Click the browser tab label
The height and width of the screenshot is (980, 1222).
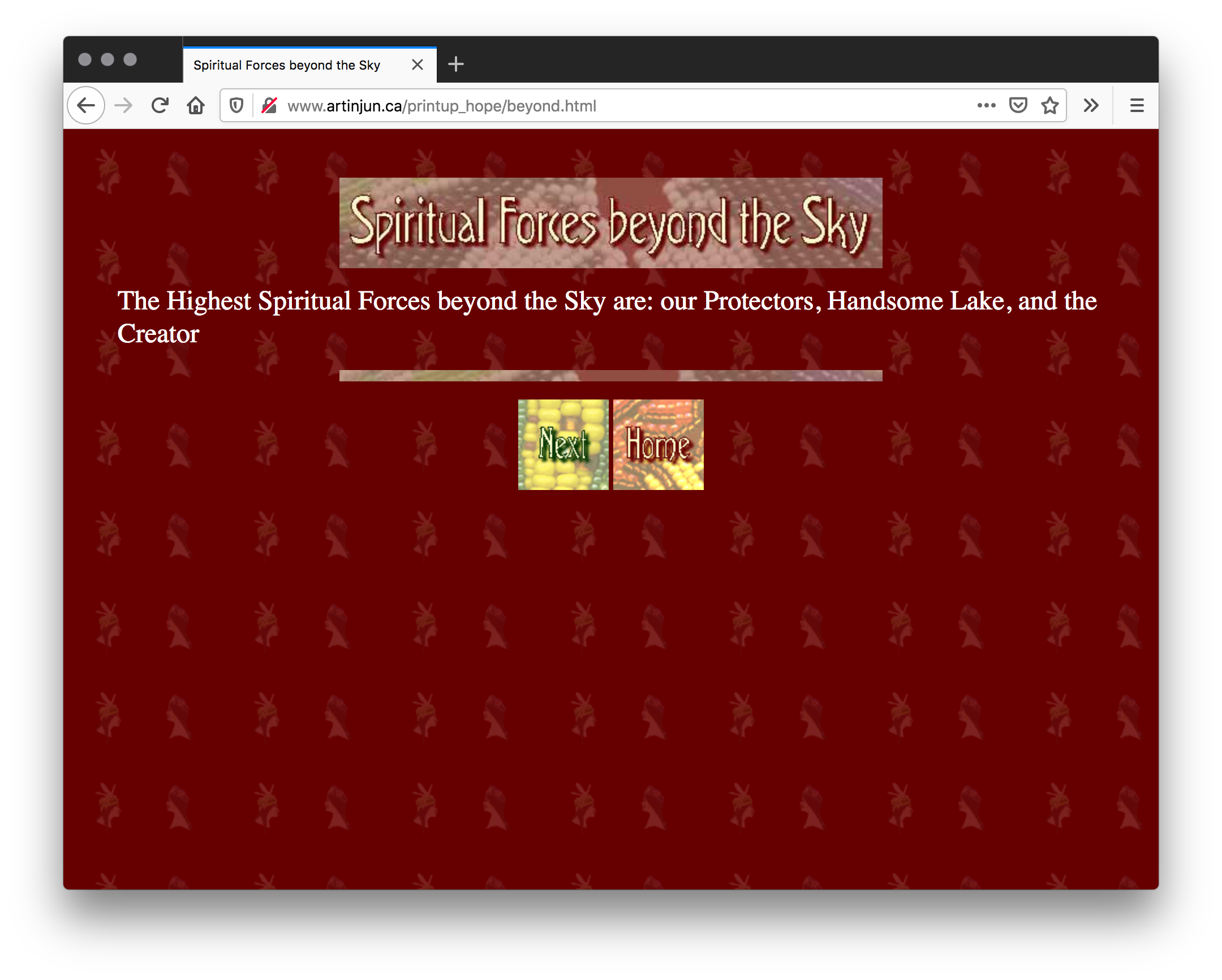pyautogui.click(x=296, y=66)
